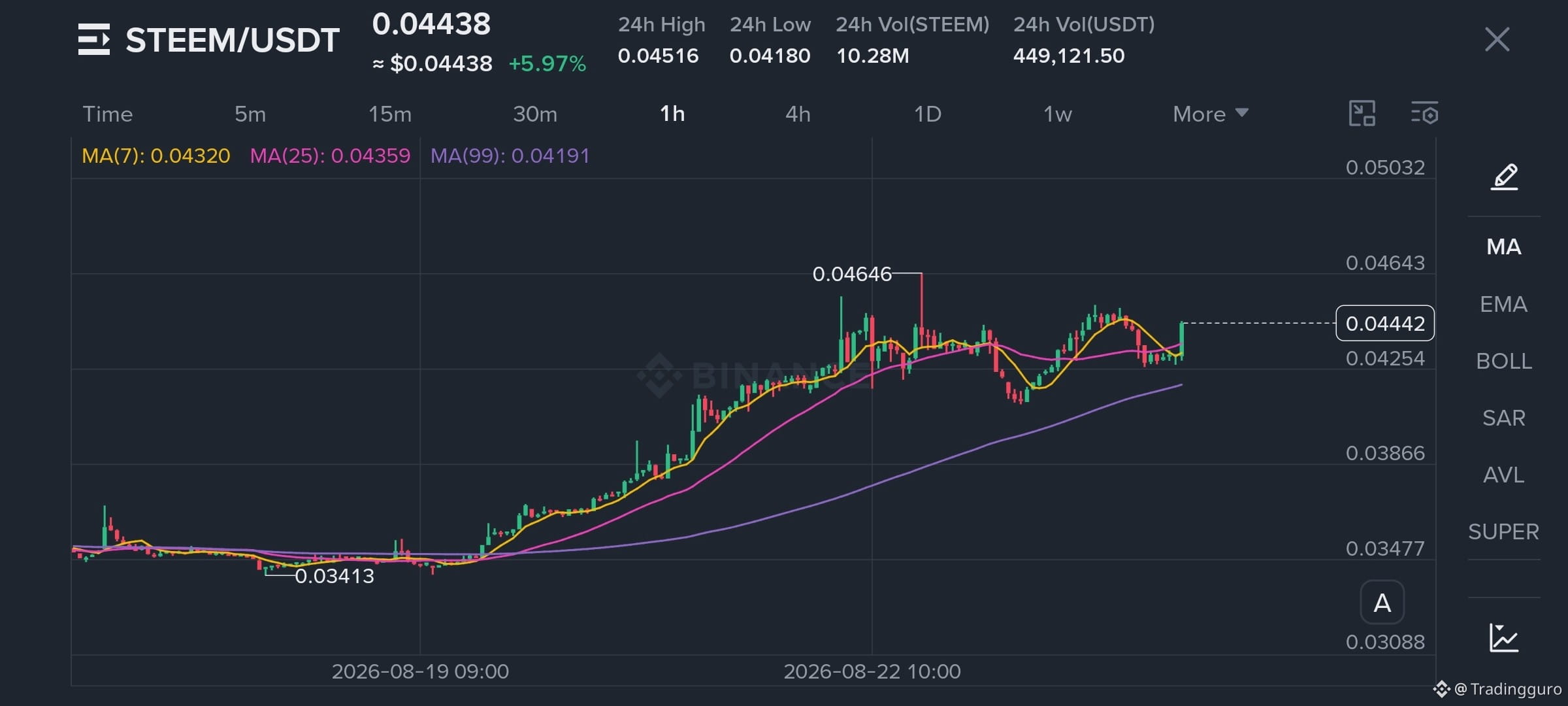Click the 2026-08-22 10:00 time axis label
The width and height of the screenshot is (1568, 706).
pyautogui.click(x=872, y=671)
